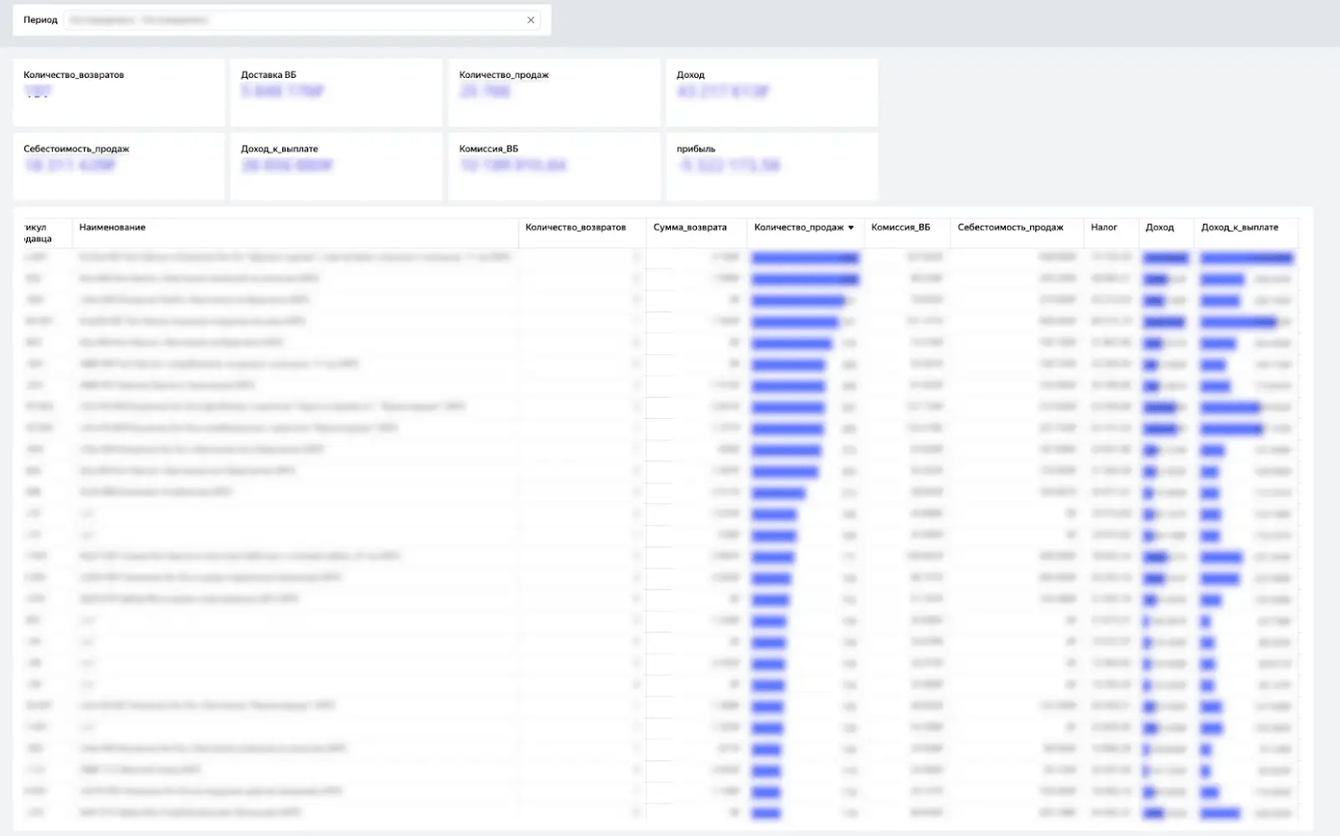The image size is (1340, 836).
Task: Select the Доход_к_выплате indicator card
Action: (336, 166)
